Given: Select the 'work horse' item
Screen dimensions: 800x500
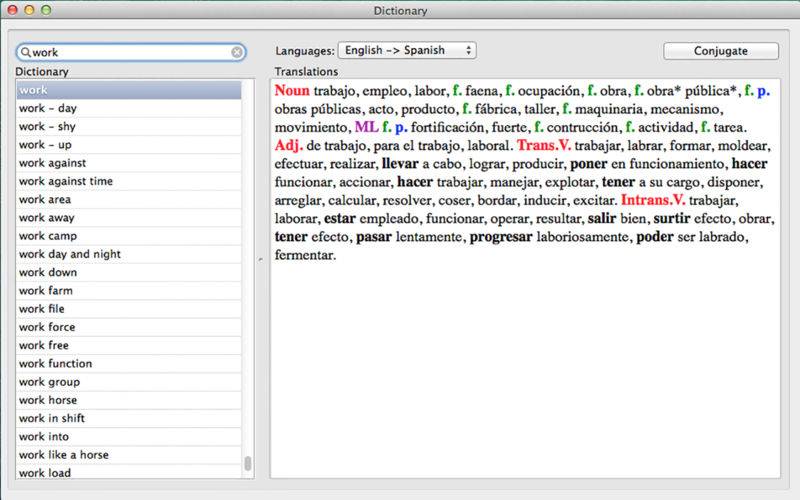Looking at the screenshot, I should tap(129, 400).
